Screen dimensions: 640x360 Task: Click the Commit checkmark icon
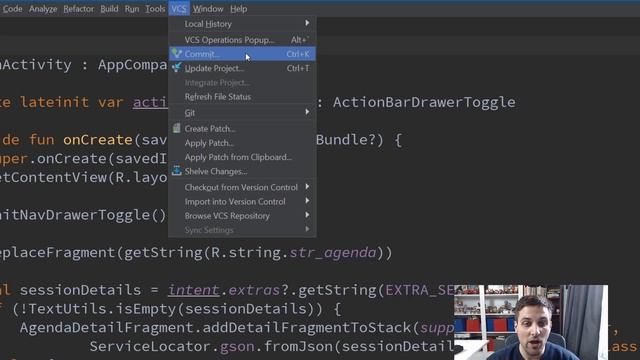(176, 53)
